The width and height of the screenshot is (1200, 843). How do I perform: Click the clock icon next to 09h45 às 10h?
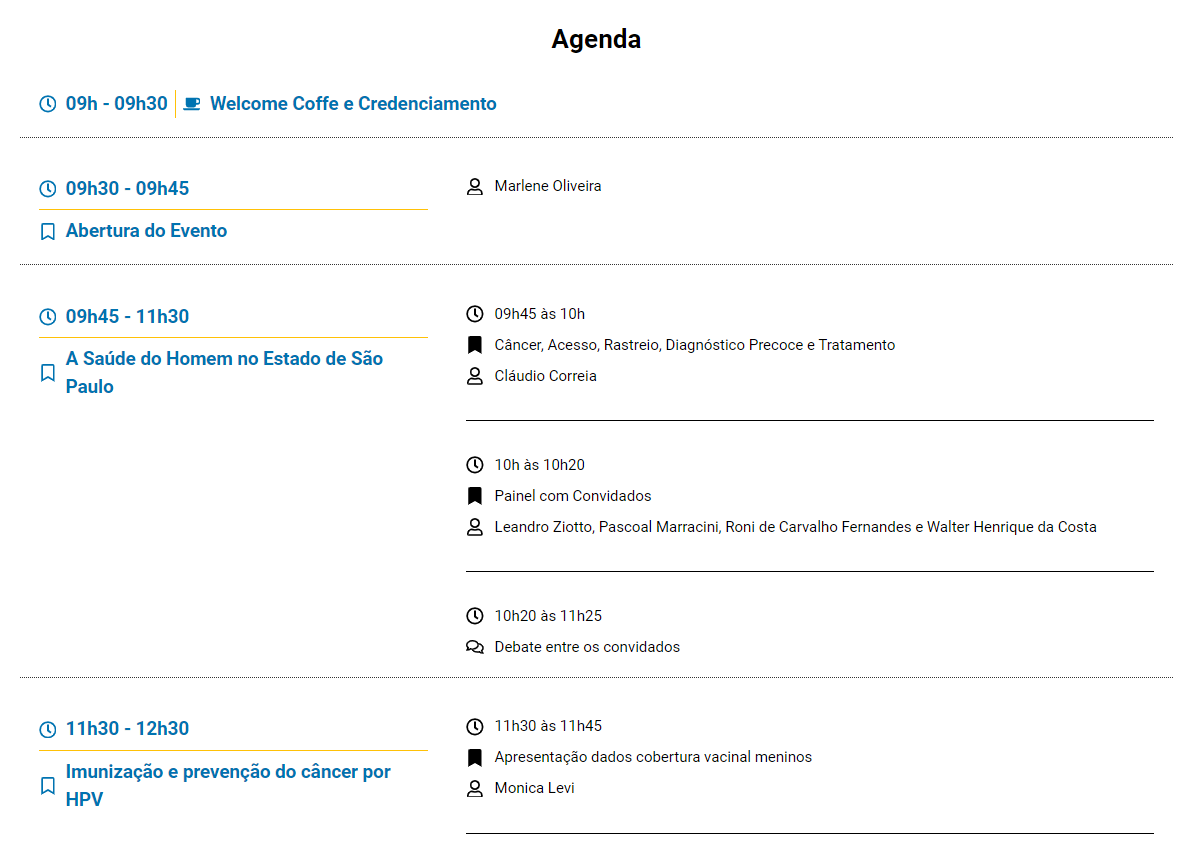click(x=475, y=314)
